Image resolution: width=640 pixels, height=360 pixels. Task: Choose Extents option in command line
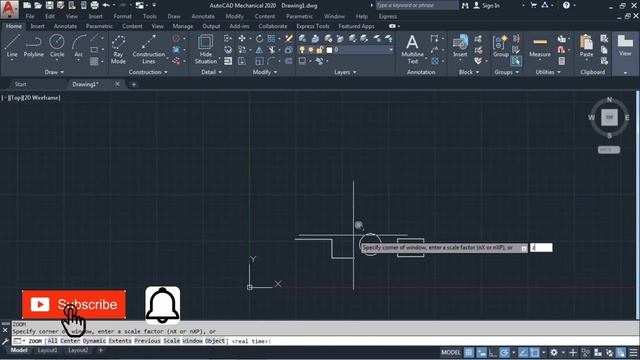(x=120, y=341)
